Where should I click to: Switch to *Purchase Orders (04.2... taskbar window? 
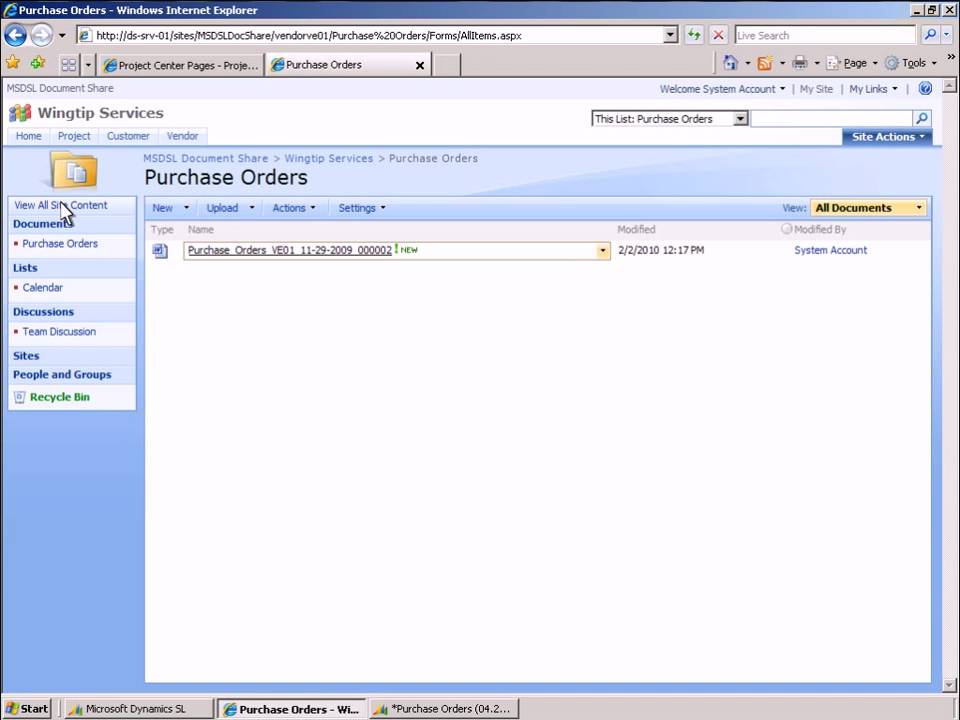(444, 709)
